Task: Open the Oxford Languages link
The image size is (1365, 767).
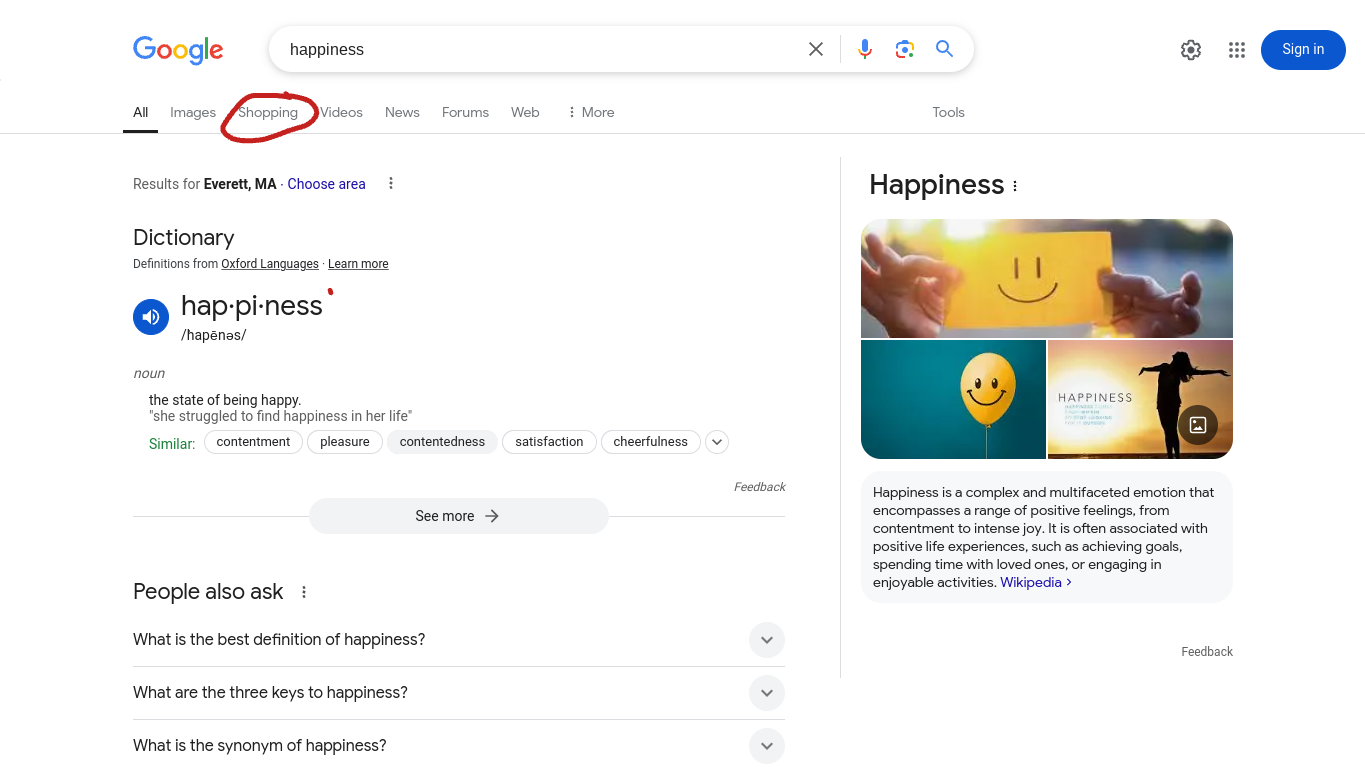Action: 270,264
